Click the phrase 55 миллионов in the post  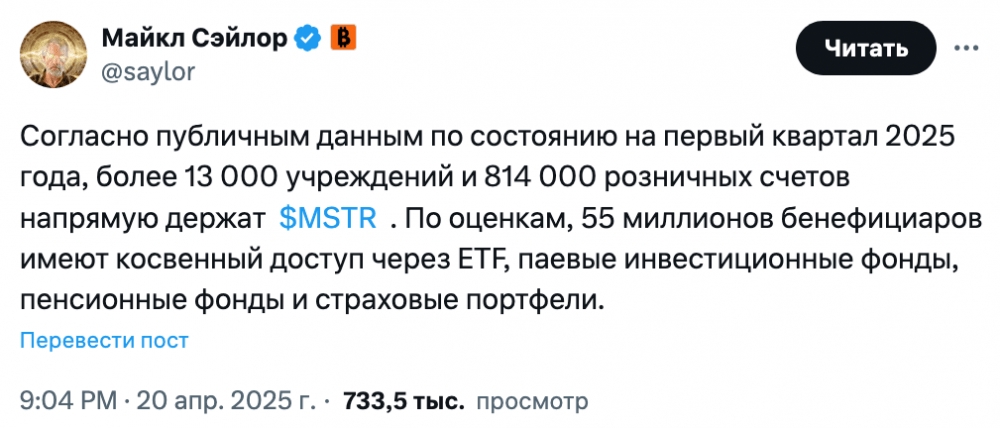click(643, 220)
